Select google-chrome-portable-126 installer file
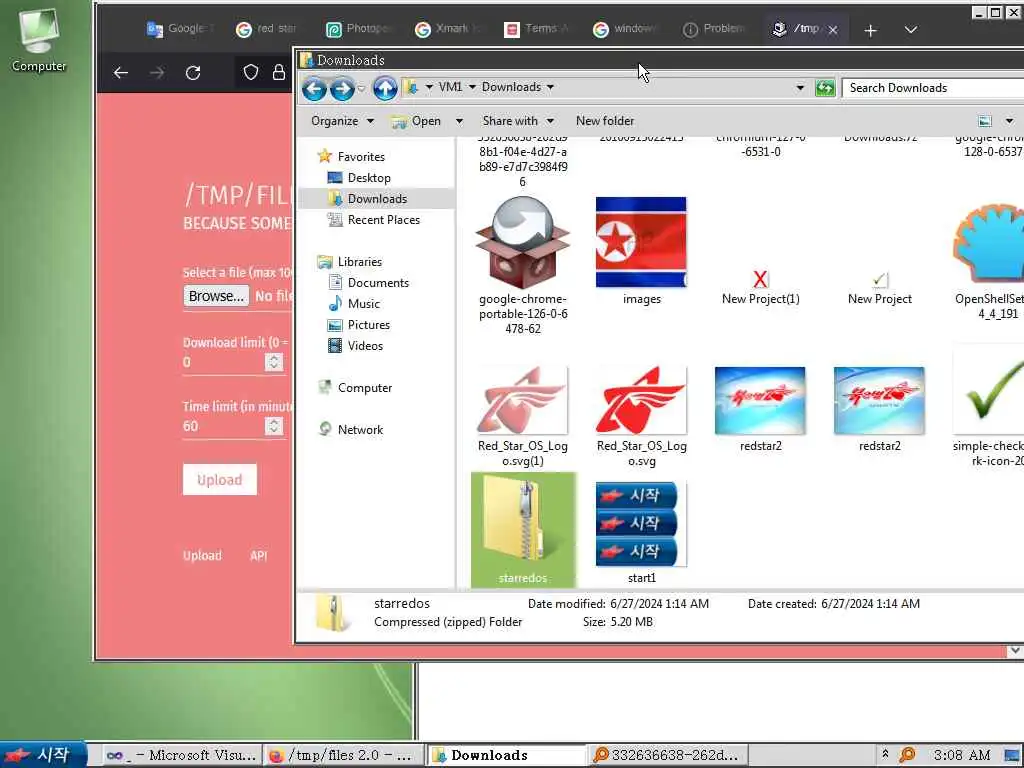Image resolution: width=1024 pixels, height=768 pixels. [x=522, y=266]
